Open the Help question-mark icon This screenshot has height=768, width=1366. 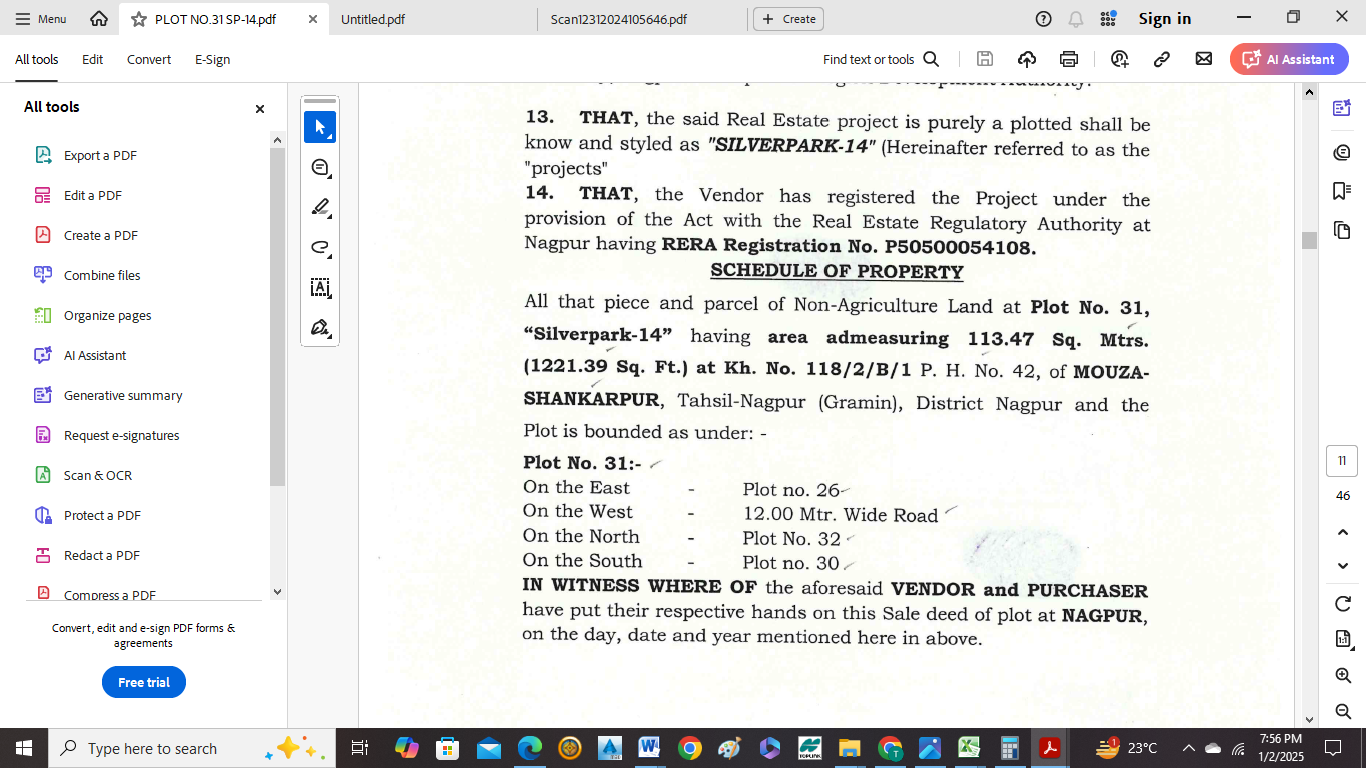[1044, 19]
